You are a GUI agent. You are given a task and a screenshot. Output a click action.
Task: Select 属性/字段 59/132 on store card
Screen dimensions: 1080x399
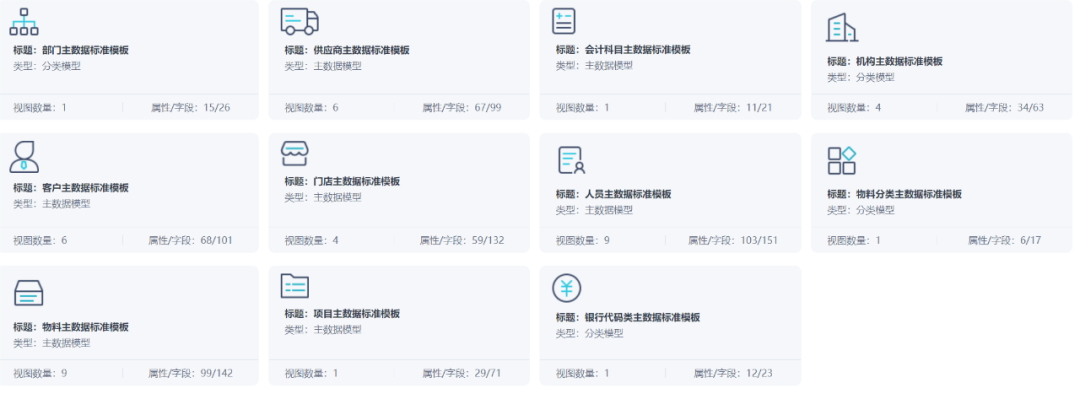(x=462, y=241)
